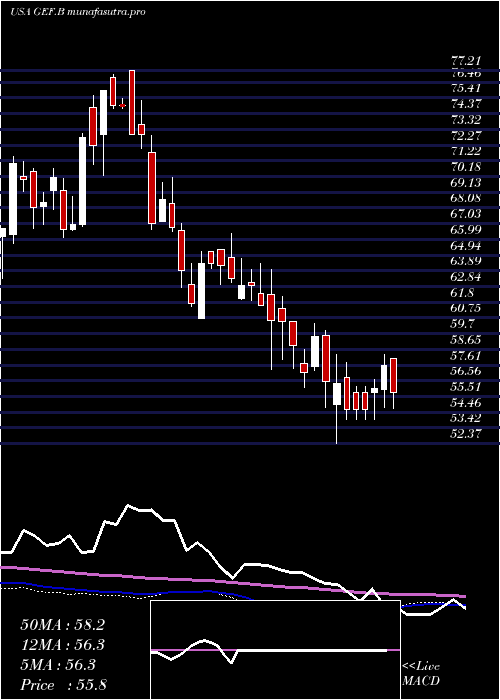Click the USA GEF.B munafasutra.pro title text
The image size is (500, 700).
(x=77, y=12)
